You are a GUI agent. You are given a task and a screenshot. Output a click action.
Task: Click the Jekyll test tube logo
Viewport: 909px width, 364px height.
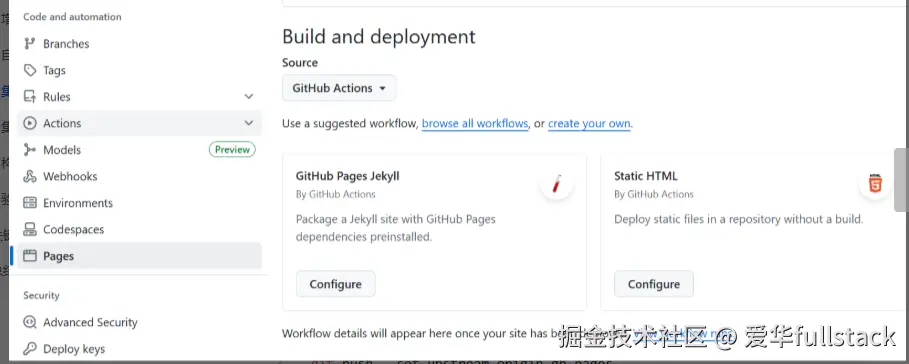[557, 184]
